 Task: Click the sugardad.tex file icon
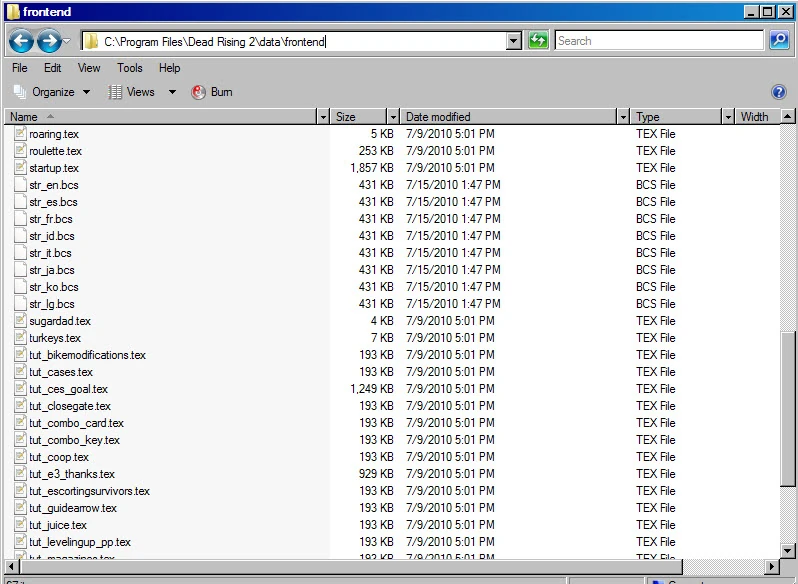[20, 321]
